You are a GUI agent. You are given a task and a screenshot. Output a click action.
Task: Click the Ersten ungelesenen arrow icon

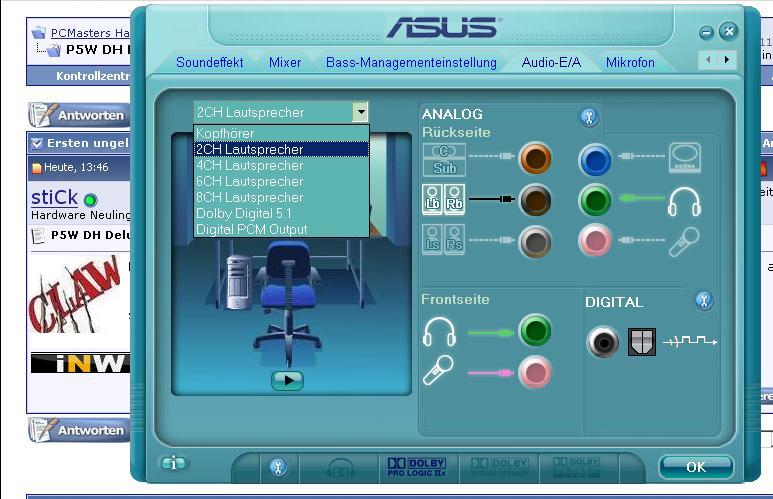tap(36, 143)
